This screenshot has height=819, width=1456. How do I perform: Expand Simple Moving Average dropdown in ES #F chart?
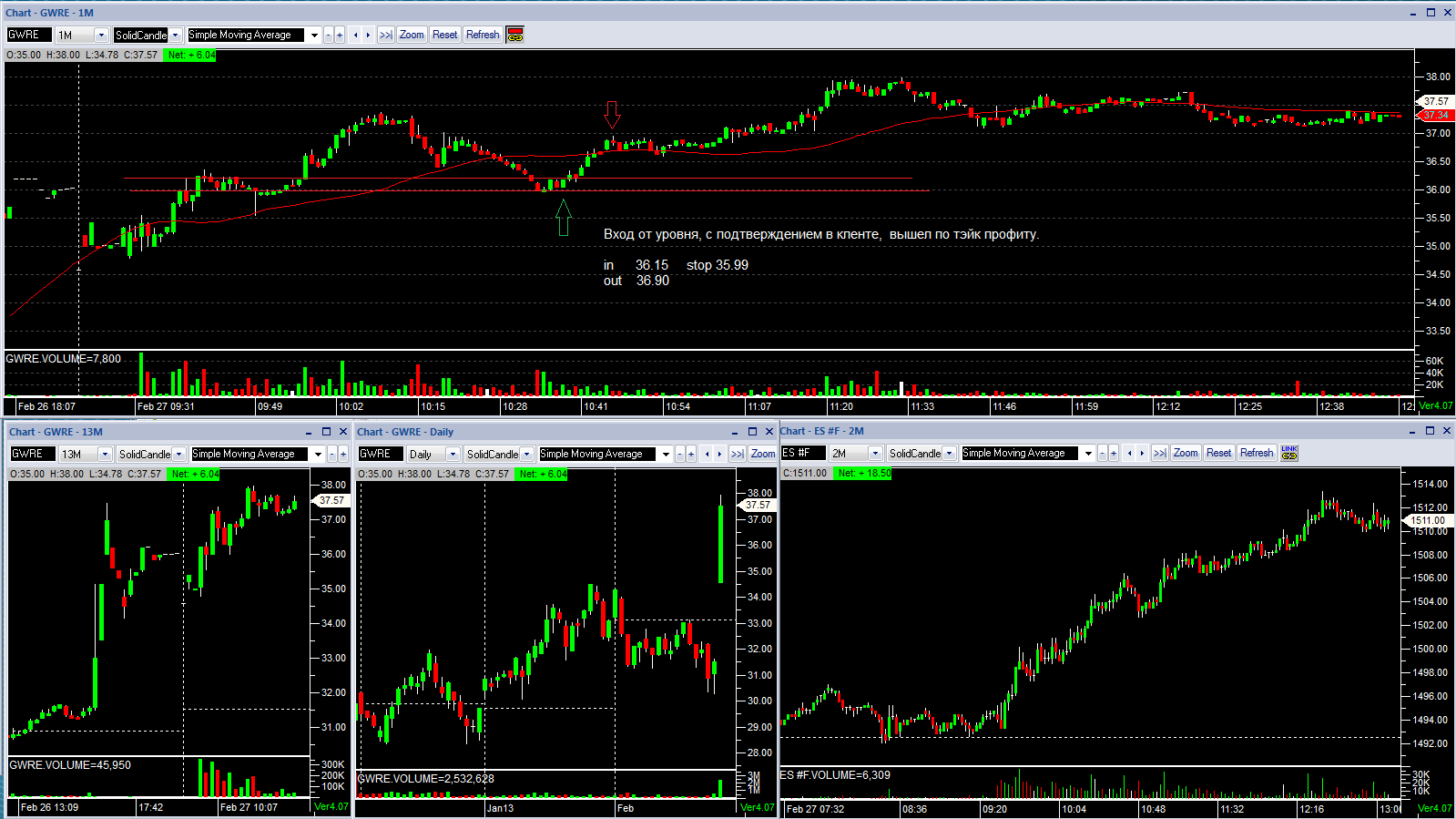click(1088, 453)
